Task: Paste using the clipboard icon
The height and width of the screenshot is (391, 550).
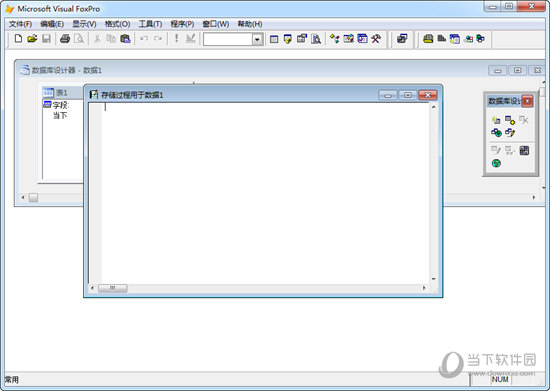Action: 125,39
